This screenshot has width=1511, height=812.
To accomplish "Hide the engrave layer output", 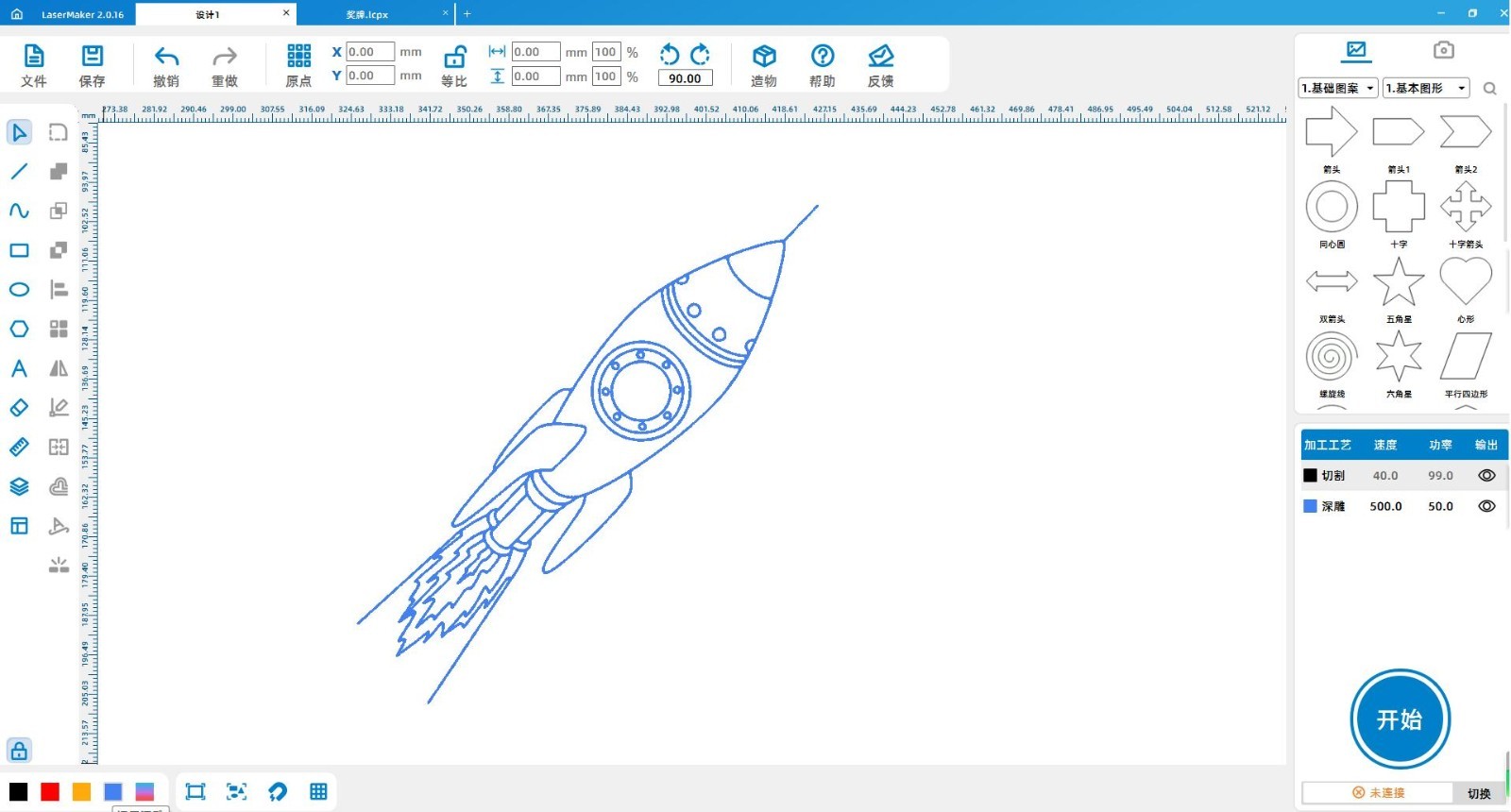I will (1486, 506).
